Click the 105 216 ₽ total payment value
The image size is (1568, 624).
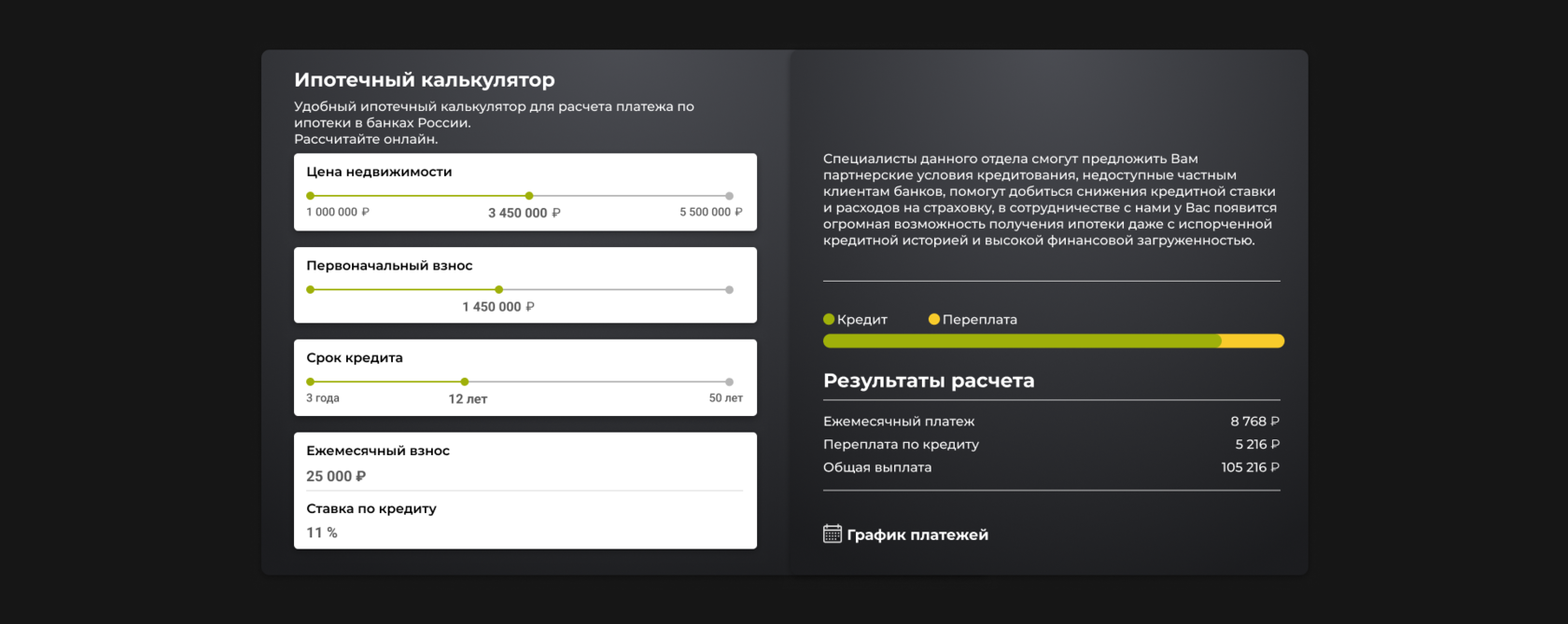(x=1251, y=467)
